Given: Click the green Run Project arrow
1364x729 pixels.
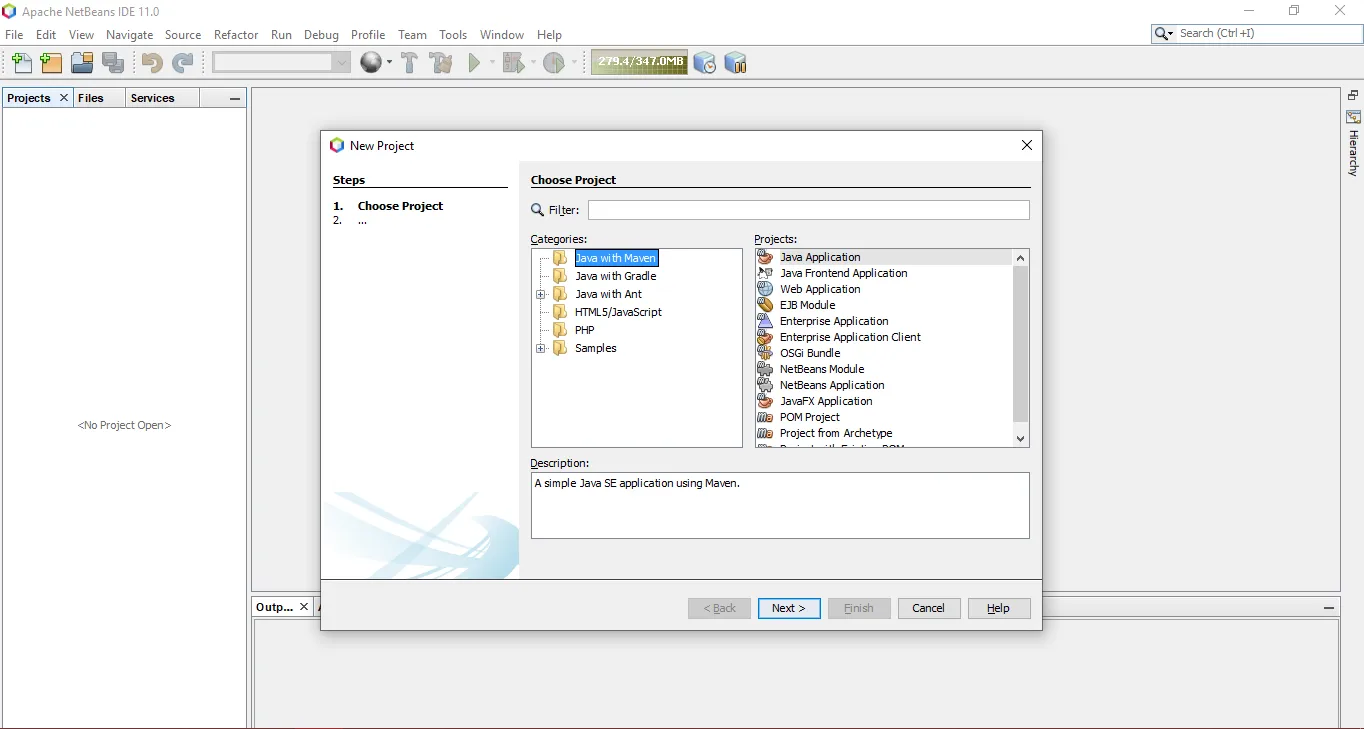Looking at the screenshot, I should pos(475,63).
